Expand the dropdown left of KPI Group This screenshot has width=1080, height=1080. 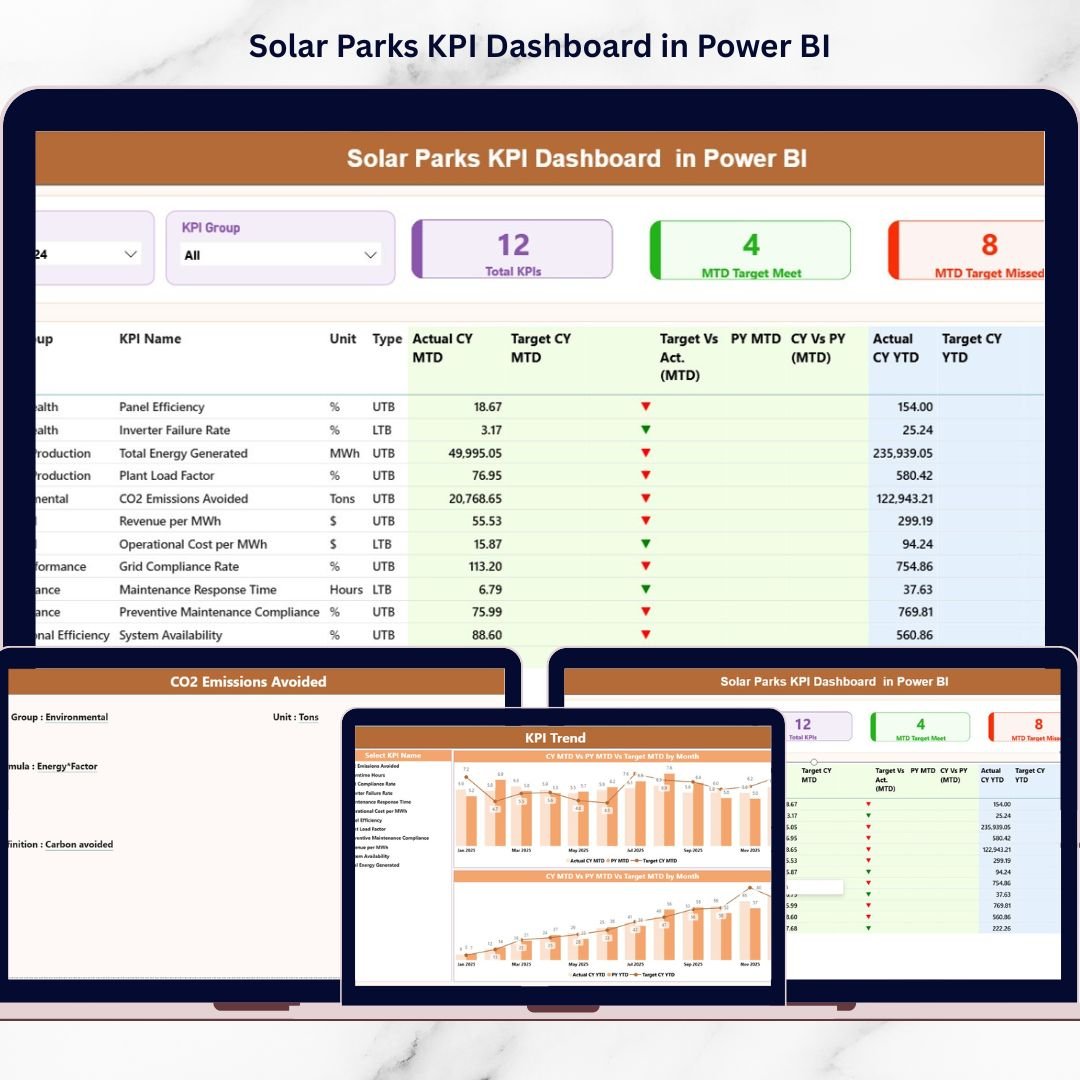click(130, 254)
